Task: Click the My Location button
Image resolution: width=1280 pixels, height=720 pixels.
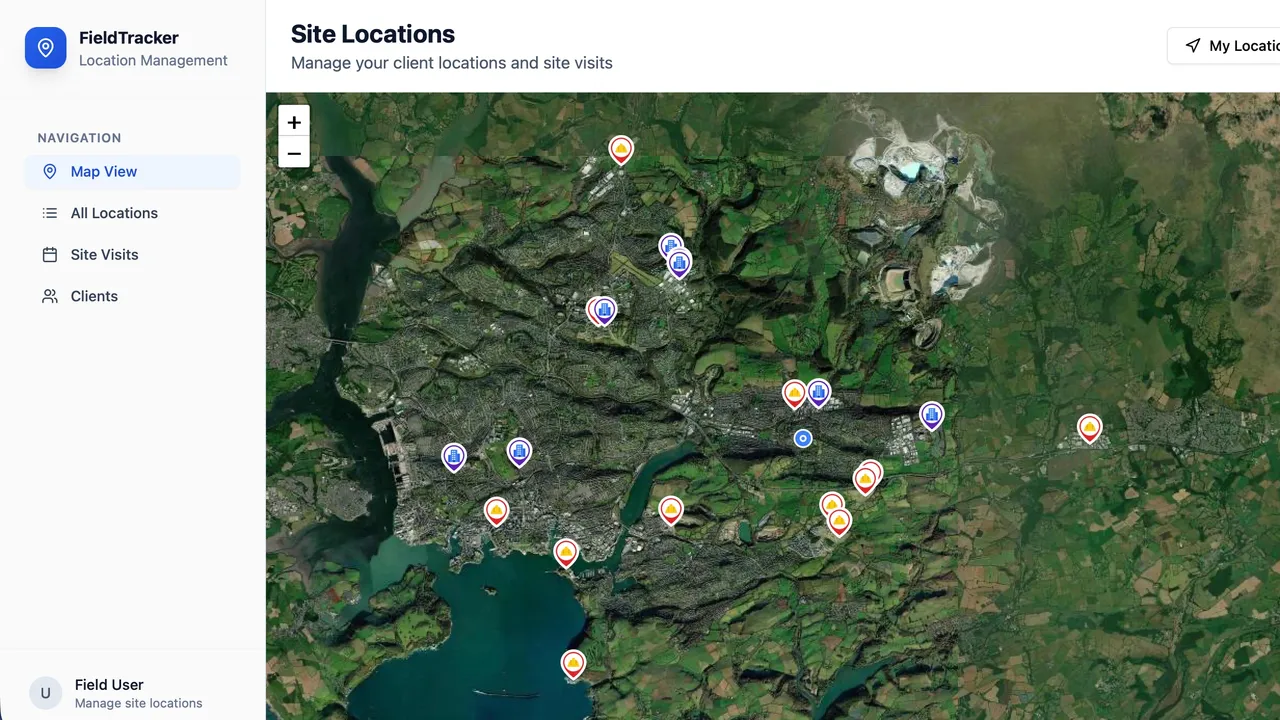Action: tap(1224, 46)
